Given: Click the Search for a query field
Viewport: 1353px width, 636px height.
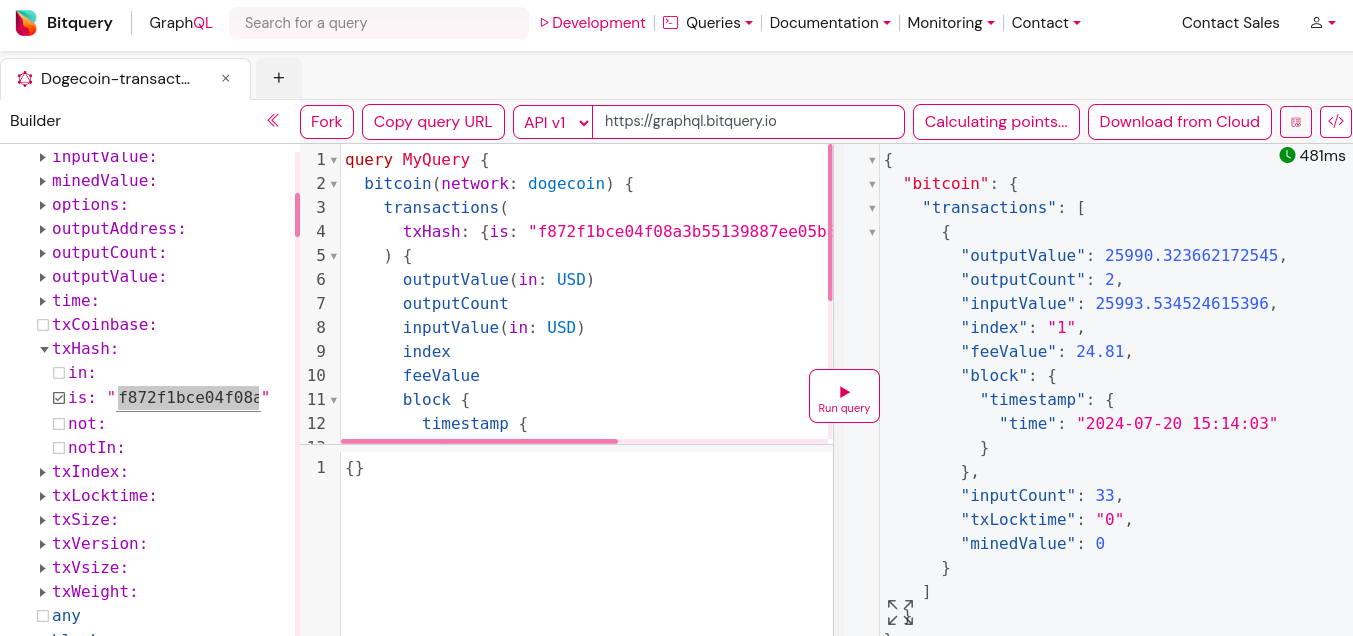Looking at the screenshot, I should 379,23.
